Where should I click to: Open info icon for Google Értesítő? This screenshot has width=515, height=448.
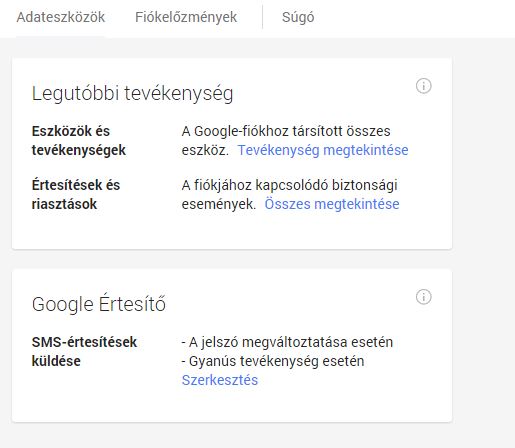(424, 297)
